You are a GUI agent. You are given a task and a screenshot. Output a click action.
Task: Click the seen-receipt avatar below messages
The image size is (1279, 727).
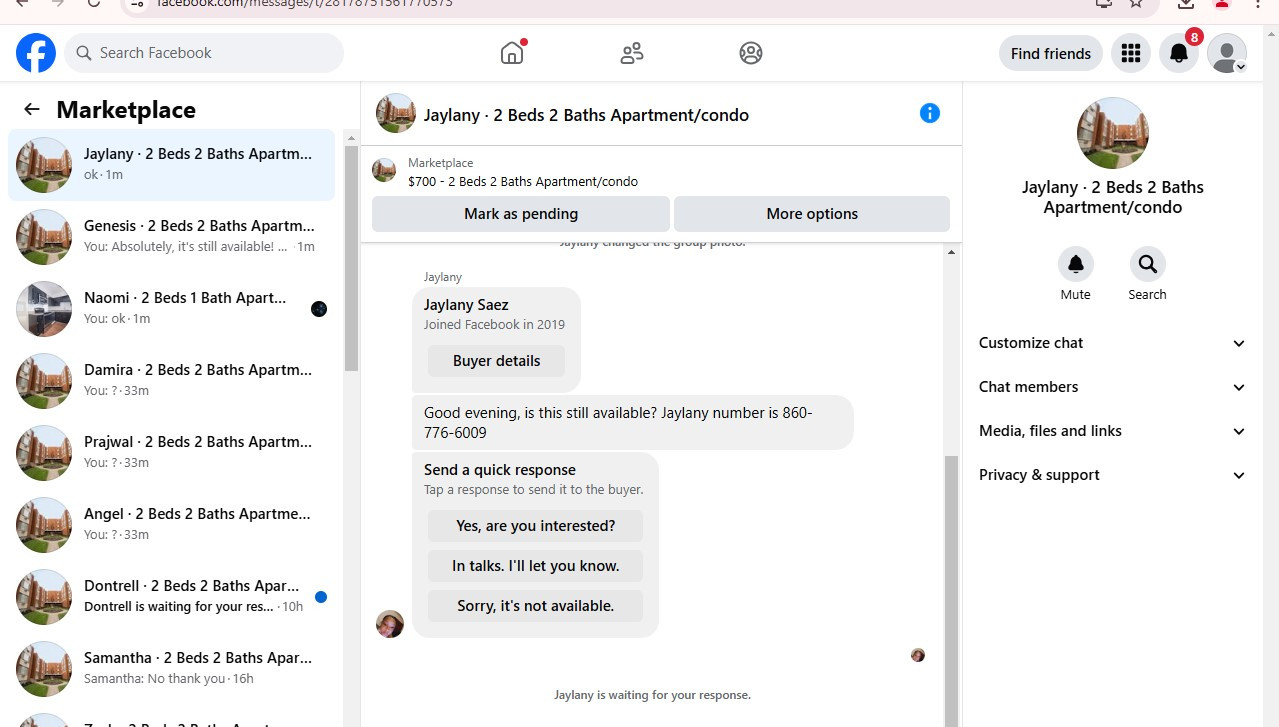[x=918, y=655]
